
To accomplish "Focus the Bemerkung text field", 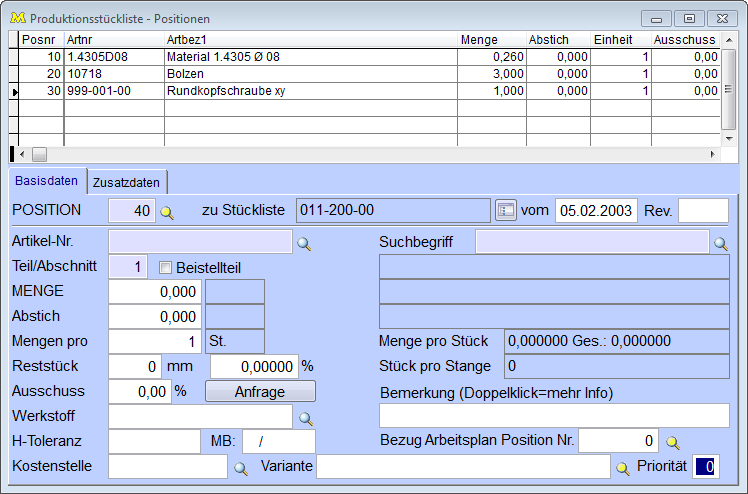I will (554, 416).
